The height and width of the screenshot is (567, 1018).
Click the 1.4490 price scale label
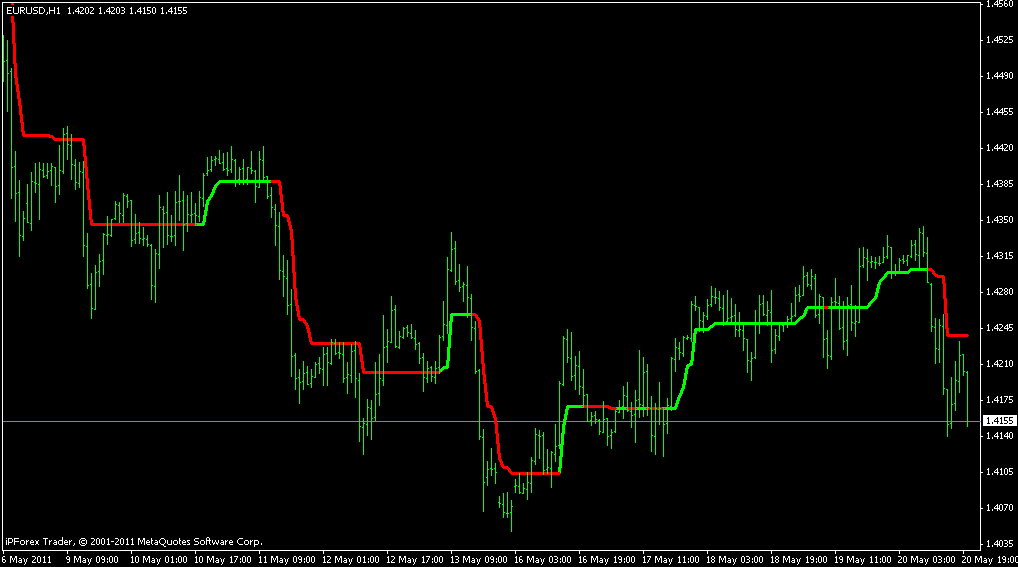(999, 76)
